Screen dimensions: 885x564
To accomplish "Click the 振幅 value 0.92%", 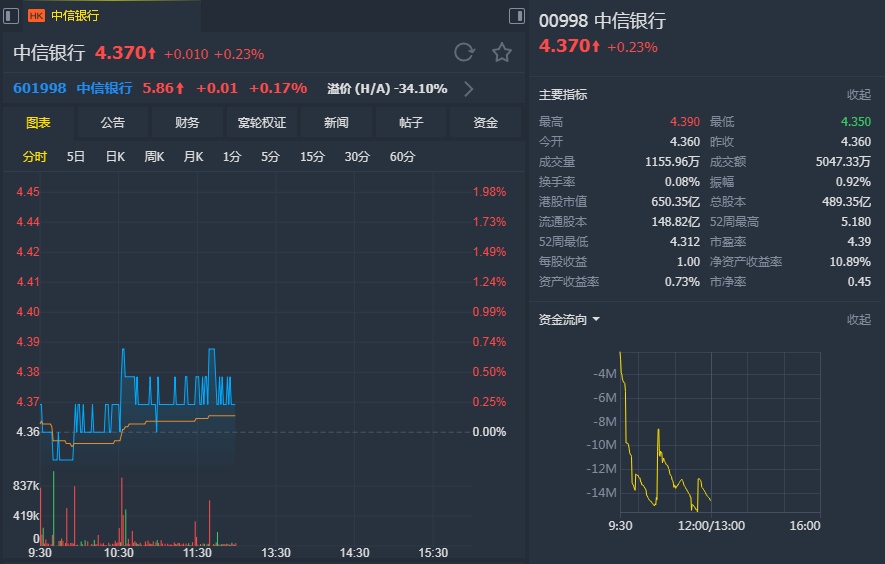I will 853,182.
